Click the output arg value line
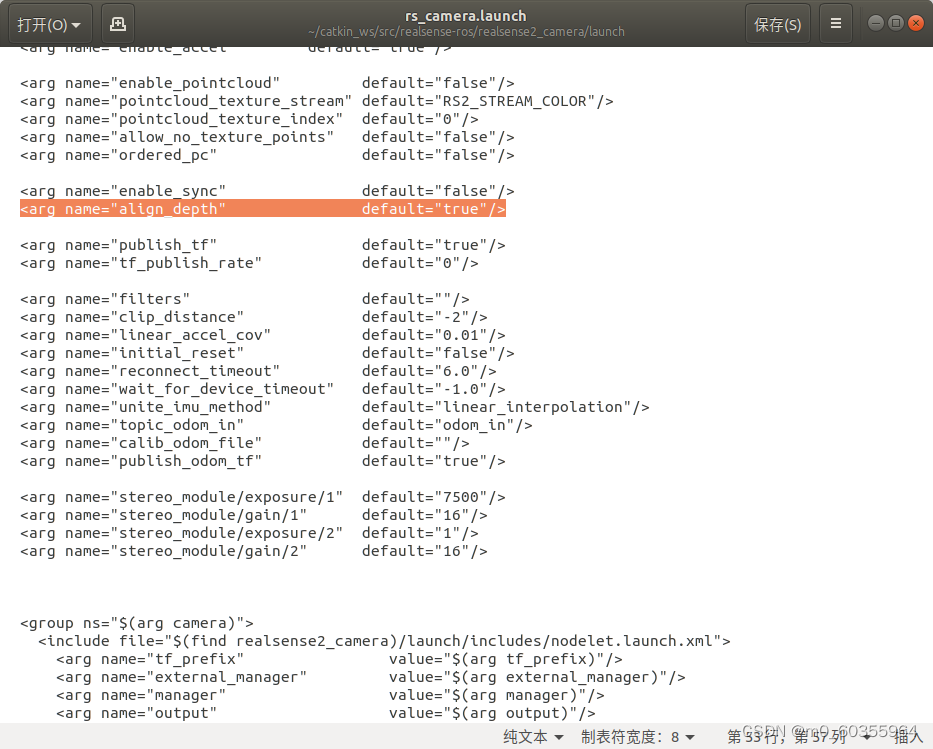This screenshot has width=933, height=749. pos(325,713)
